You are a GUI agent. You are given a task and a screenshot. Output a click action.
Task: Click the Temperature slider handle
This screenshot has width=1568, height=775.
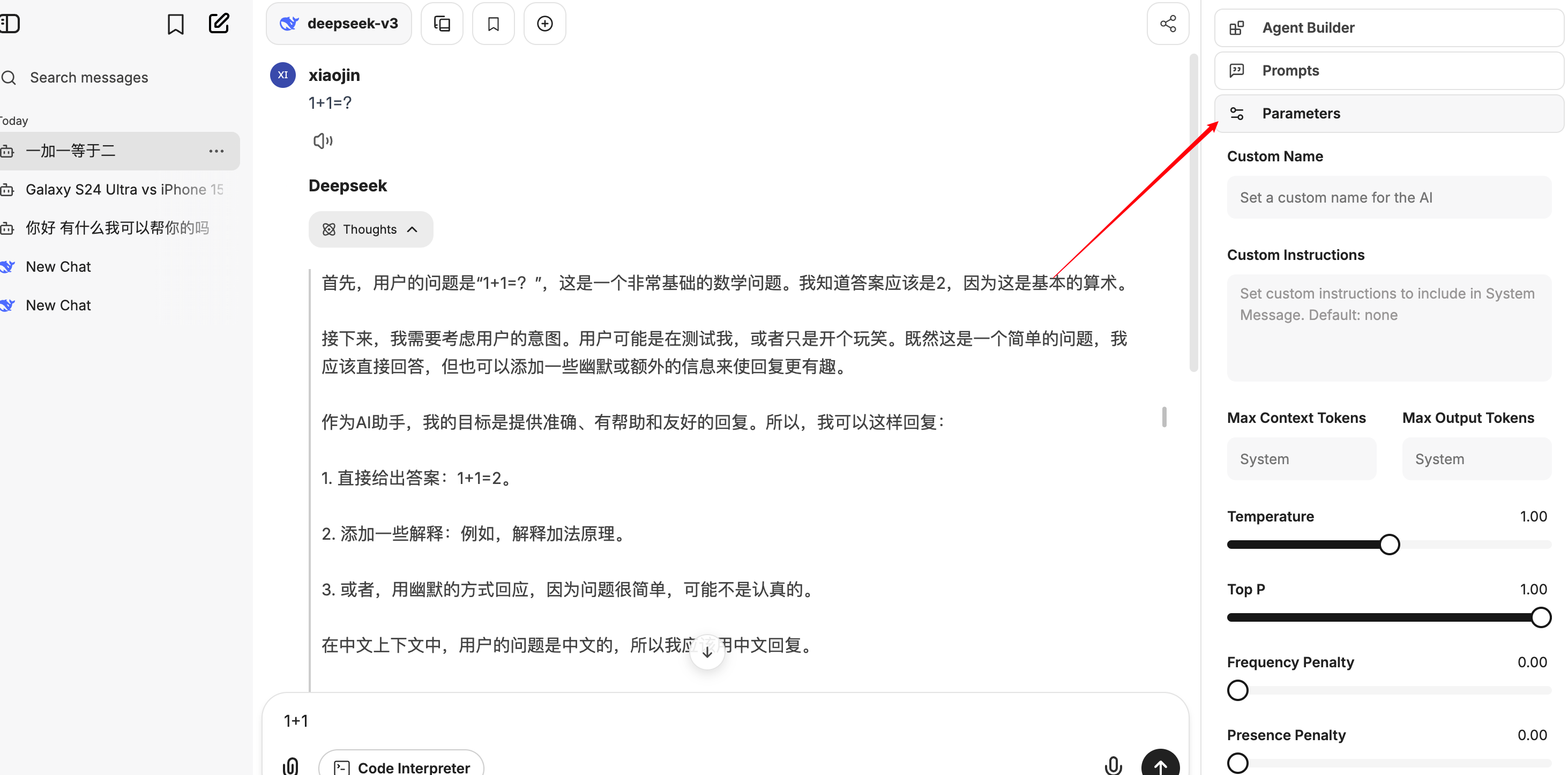pyautogui.click(x=1389, y=544)
